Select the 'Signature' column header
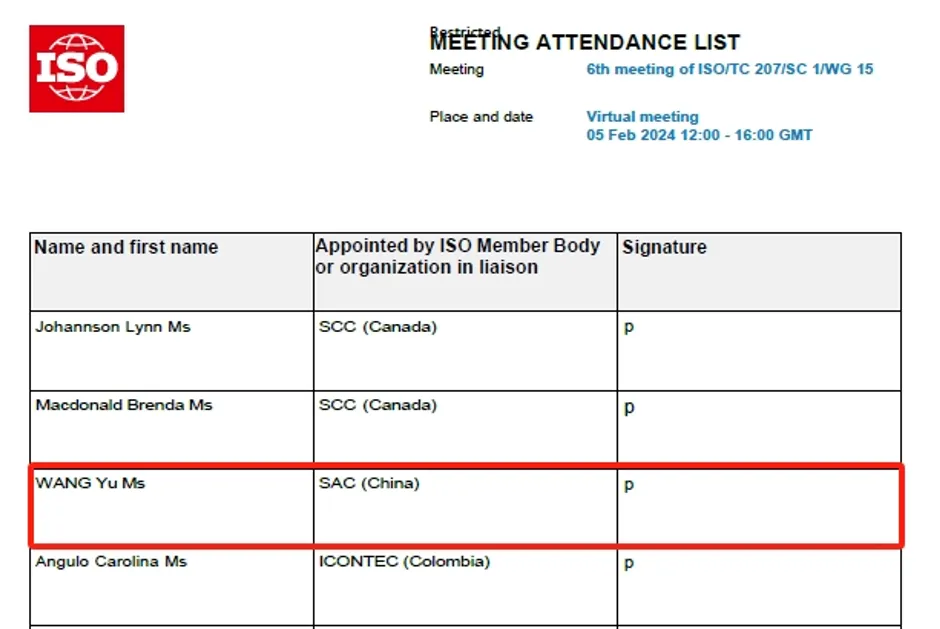Image resolution: width=940 pixels, height=629 pixels. pos(664,247)
